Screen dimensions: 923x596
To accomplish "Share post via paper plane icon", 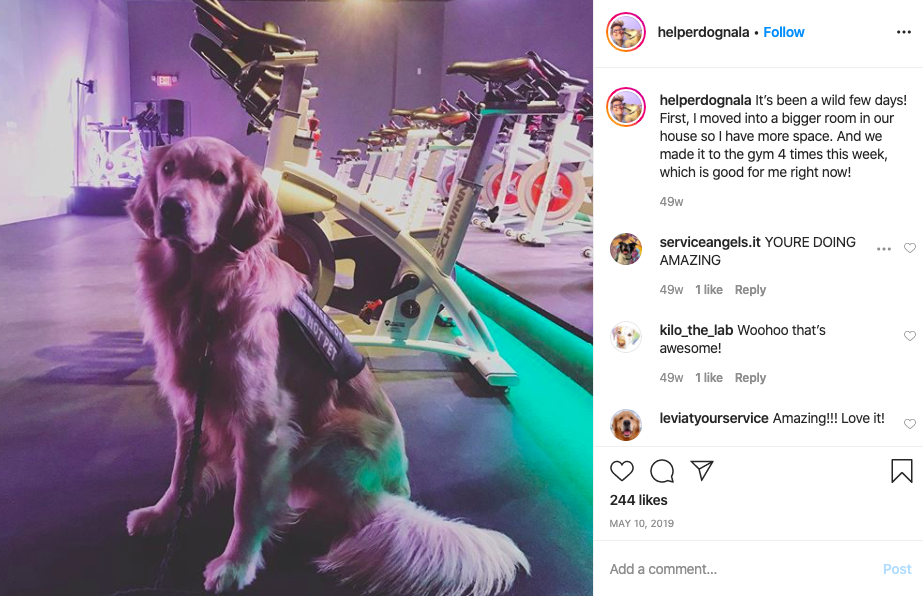I will (702, 471).
